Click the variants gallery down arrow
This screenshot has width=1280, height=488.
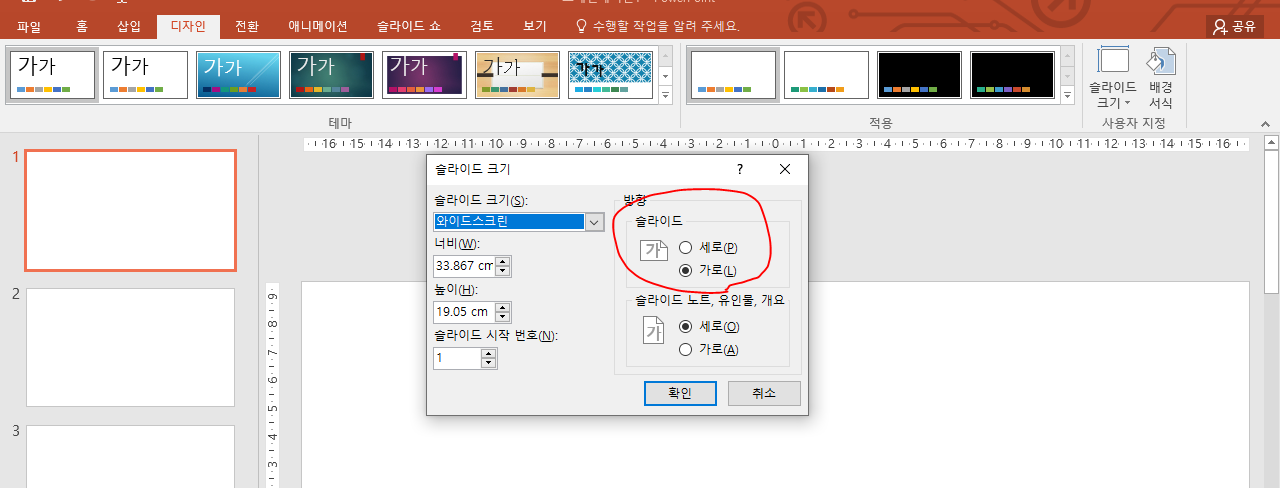tap(1068, 76)
